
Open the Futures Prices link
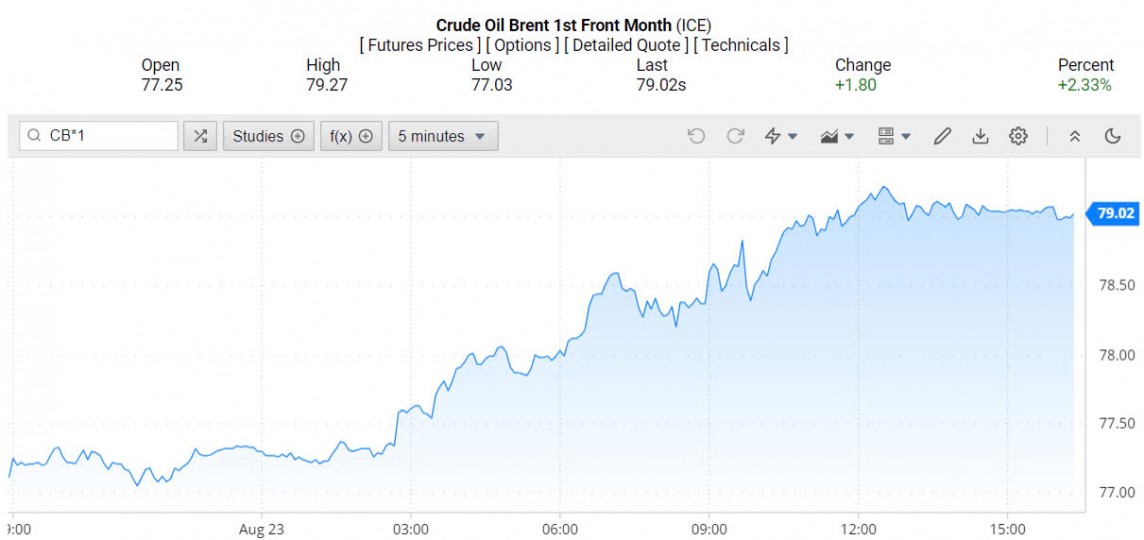(420, 45)
